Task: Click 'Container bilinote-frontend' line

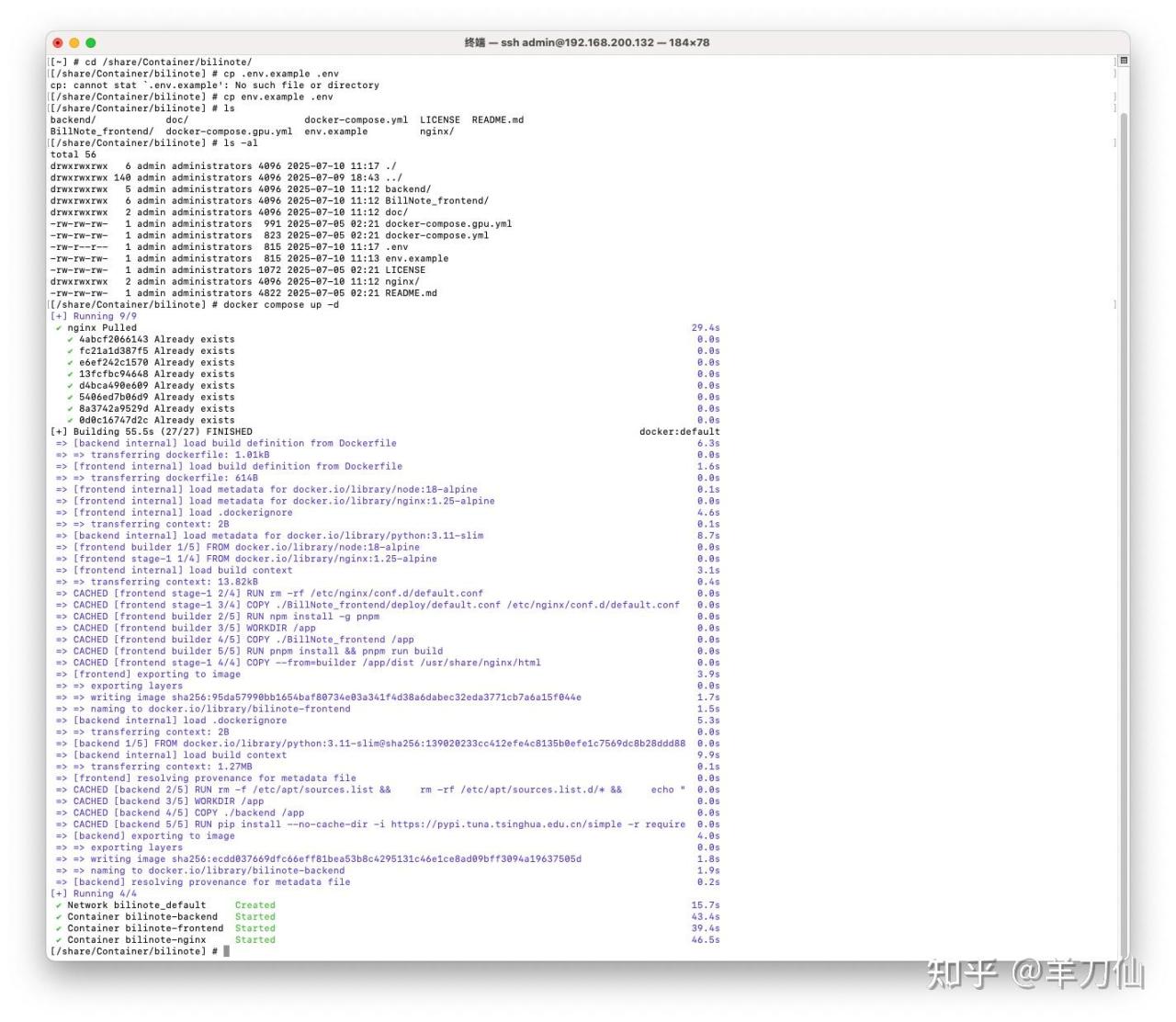Action: [x=140, y=928]
